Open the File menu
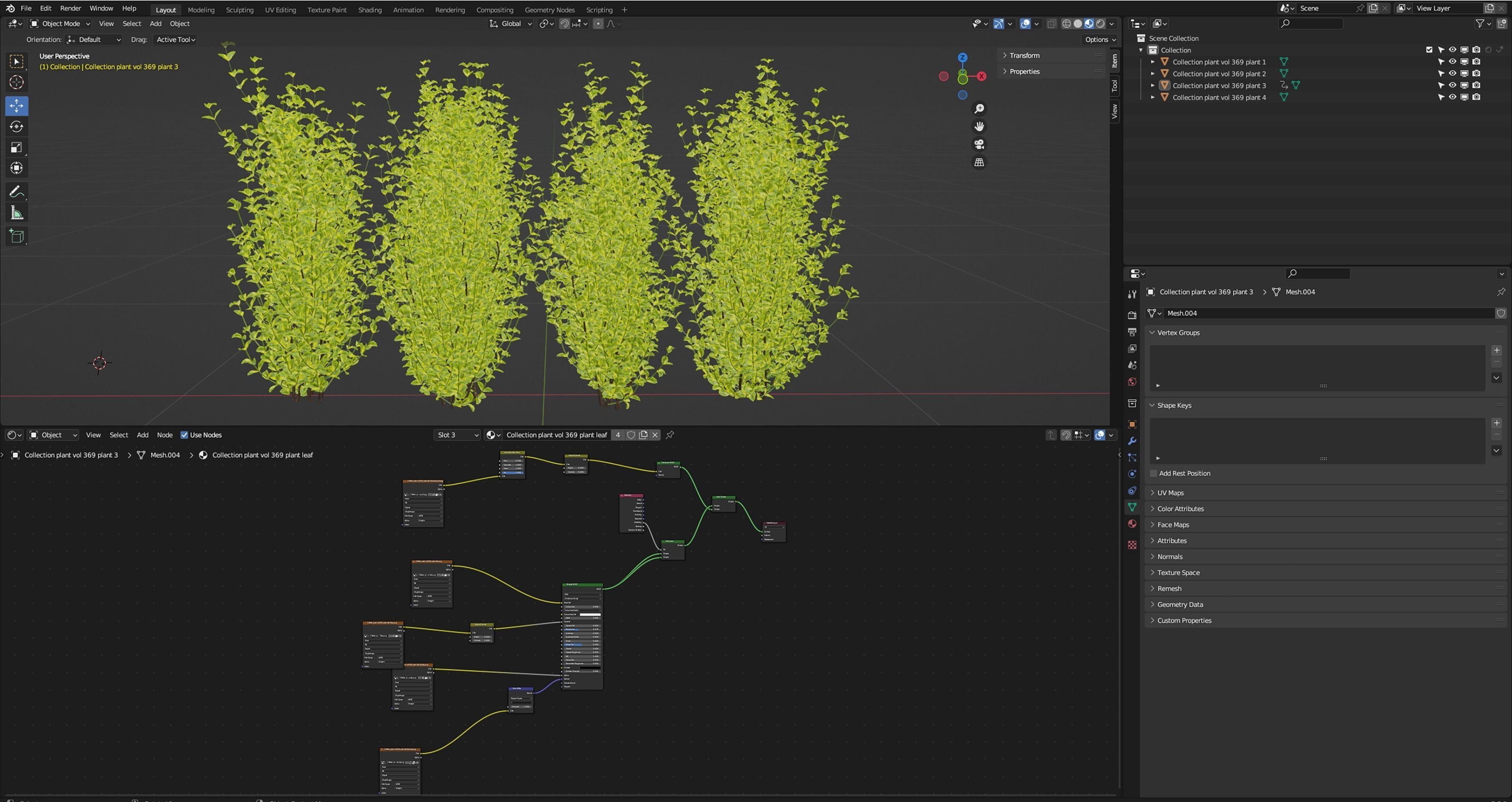Image resolution: width=1512 pixels, height=802 pixels. (26, 8)
